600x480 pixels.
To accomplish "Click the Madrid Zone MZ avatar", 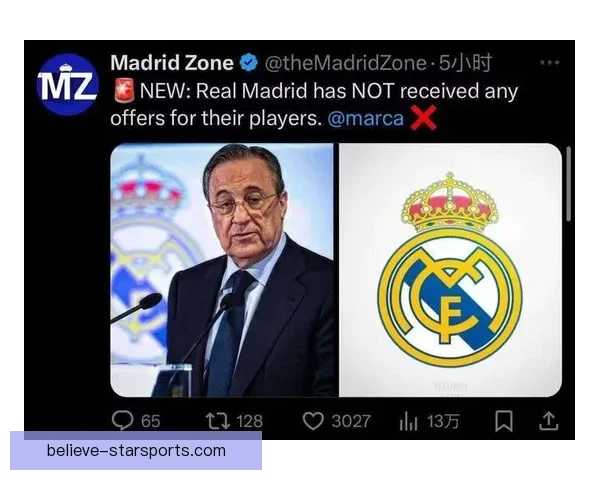I will click(x=67, y=85).
